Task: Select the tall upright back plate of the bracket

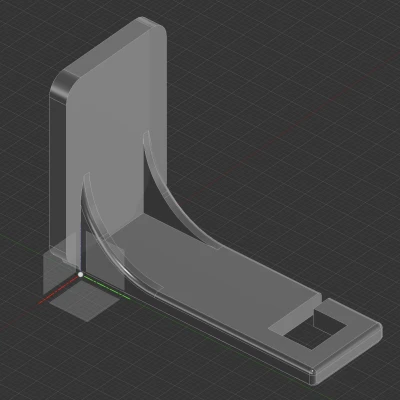Action: [x=108, y=133]
